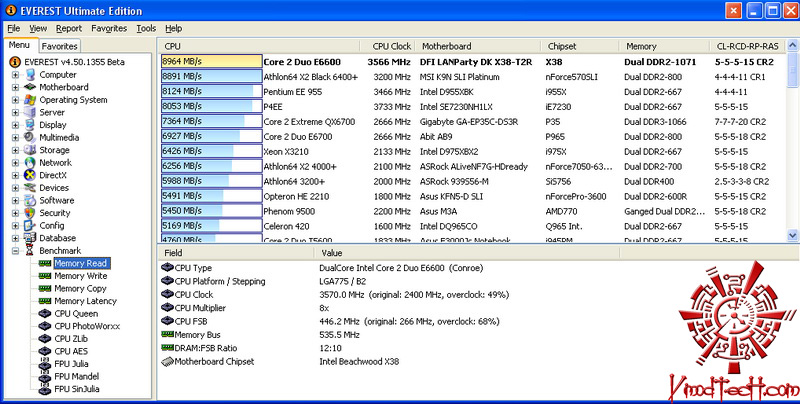Open the Favorites menu
Image resolution: width=800 pixels, height=404 pixels.
[109, 29]
